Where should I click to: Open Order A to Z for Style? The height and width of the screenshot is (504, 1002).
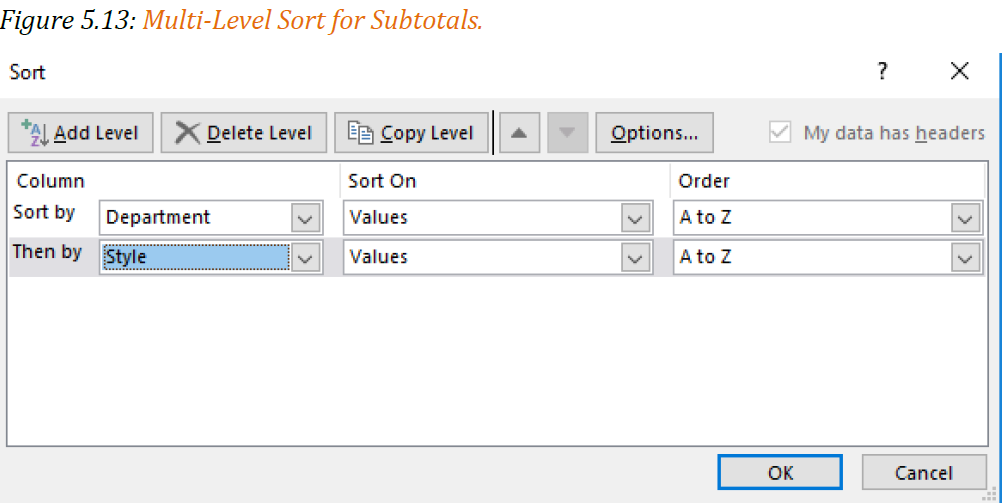click(x=964, y=257)
